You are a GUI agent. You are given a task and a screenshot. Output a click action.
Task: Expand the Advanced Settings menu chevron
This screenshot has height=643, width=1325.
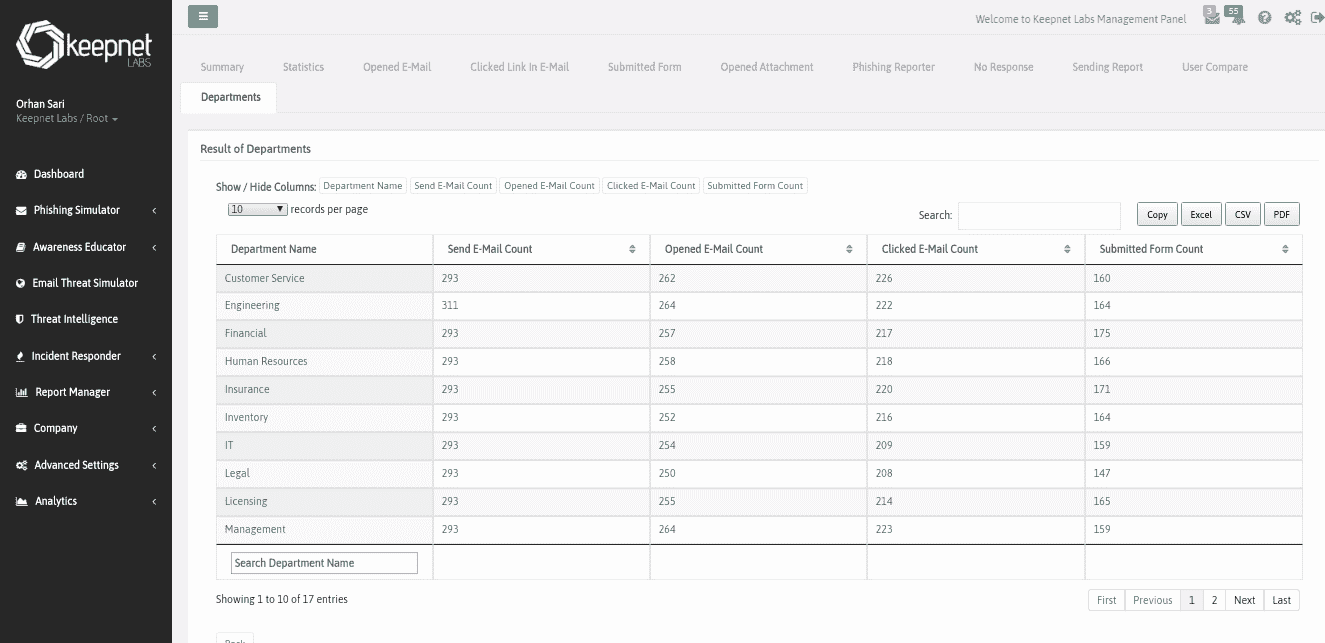click(154, 465)
